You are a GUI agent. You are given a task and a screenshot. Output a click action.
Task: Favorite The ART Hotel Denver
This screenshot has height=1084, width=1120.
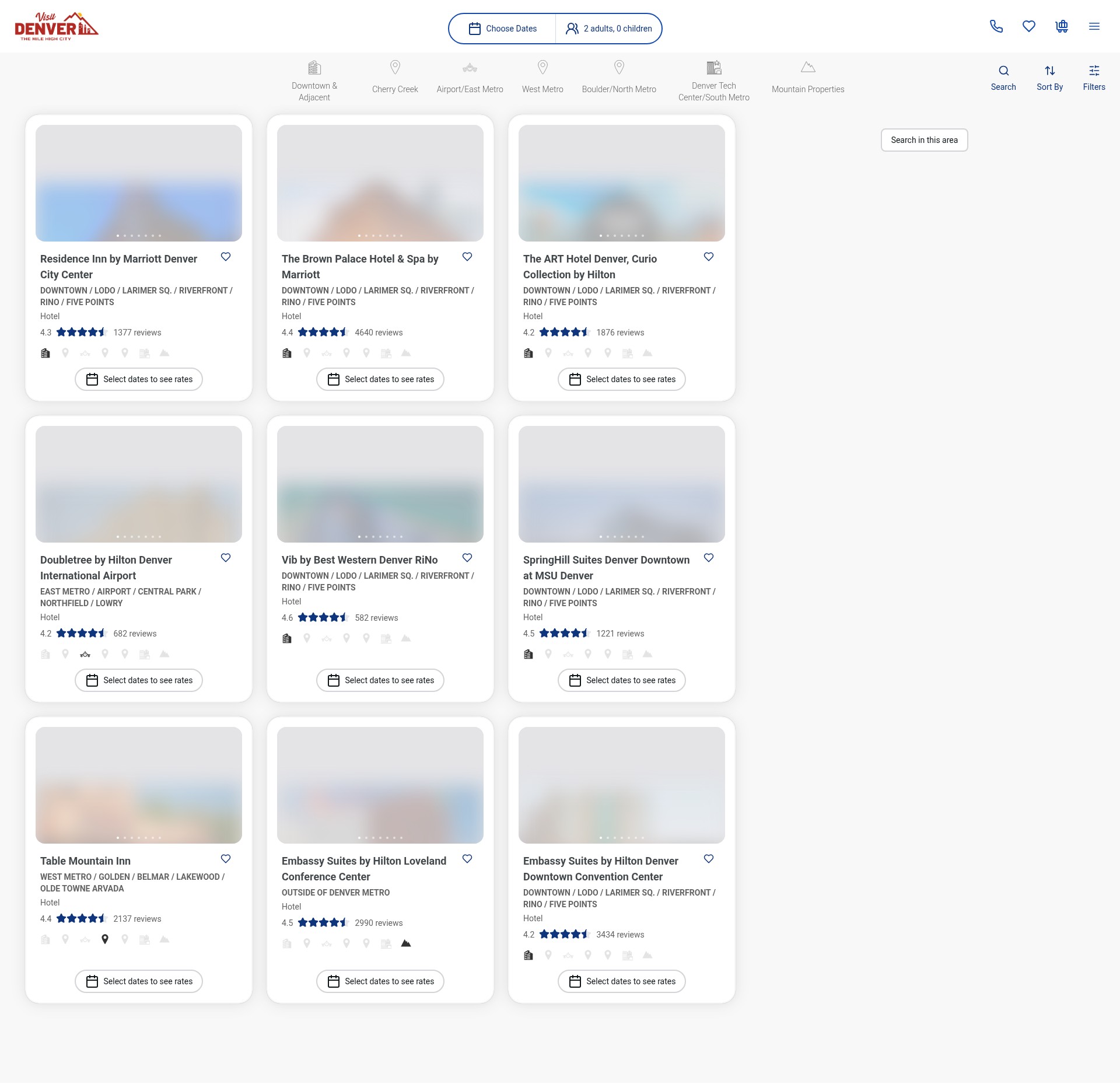[709, 257]
